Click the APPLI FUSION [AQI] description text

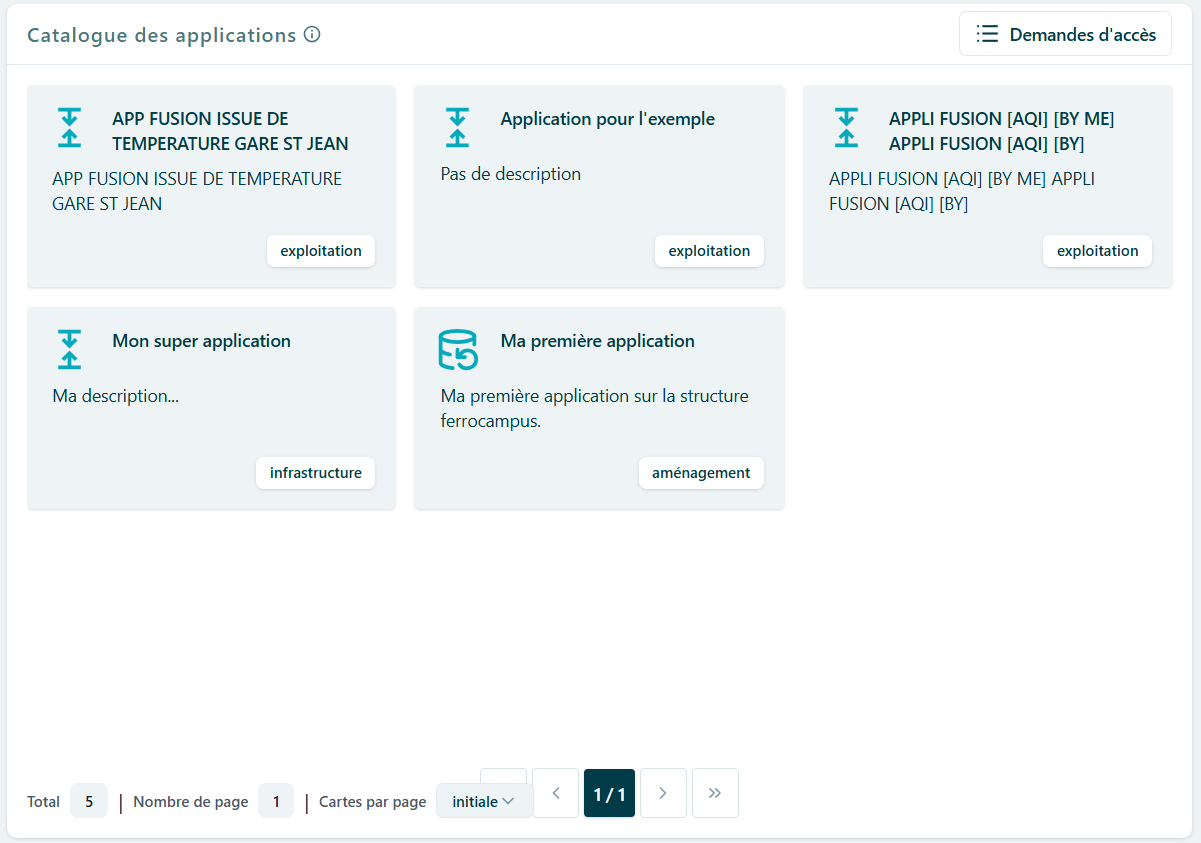(962, 191)
